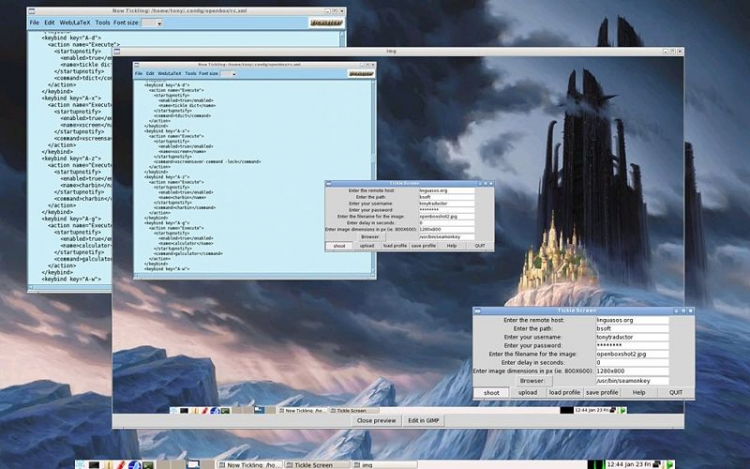
Task: Focus the remote host field in the large Tickle Screen window
Action: tap(630, 320)
